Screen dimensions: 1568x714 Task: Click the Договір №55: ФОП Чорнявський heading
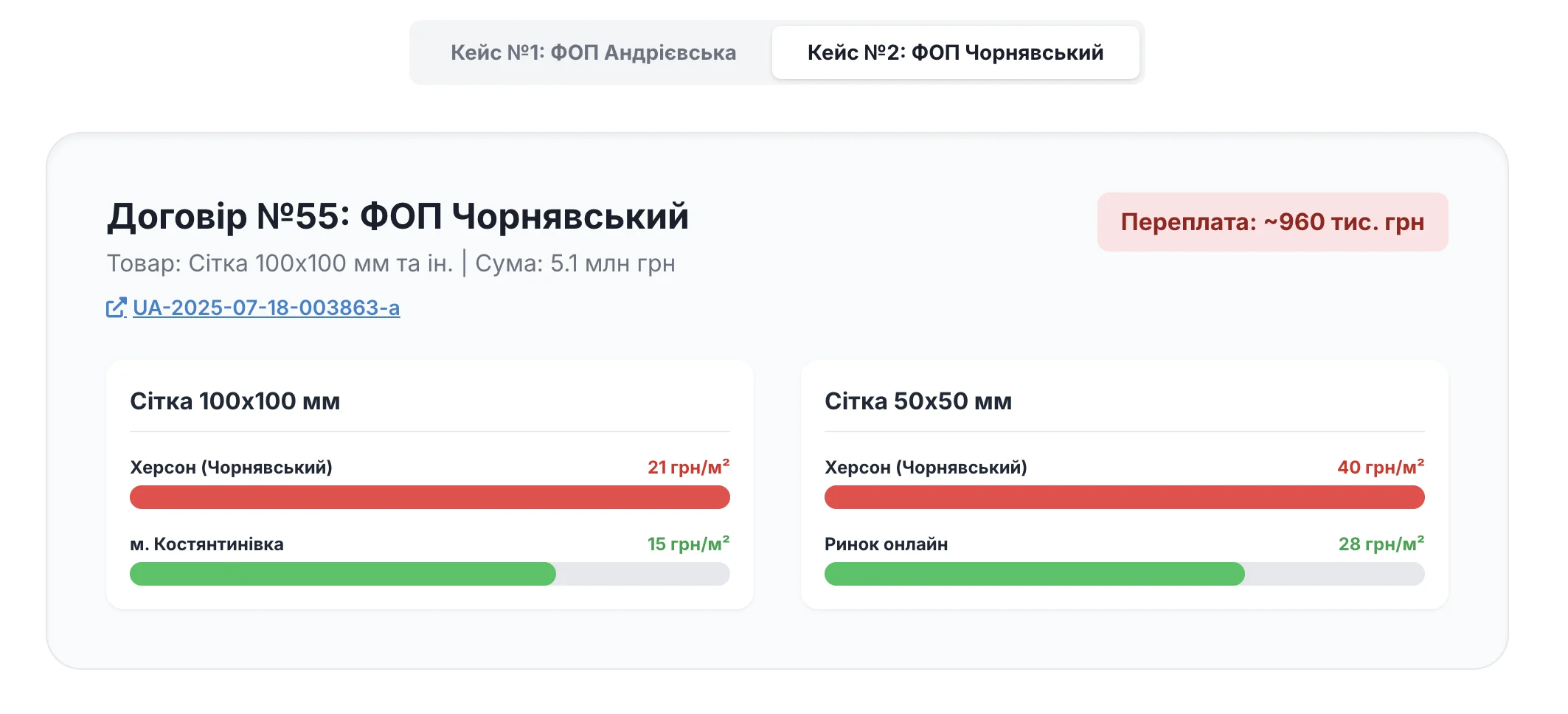click(x=398, y=216)
